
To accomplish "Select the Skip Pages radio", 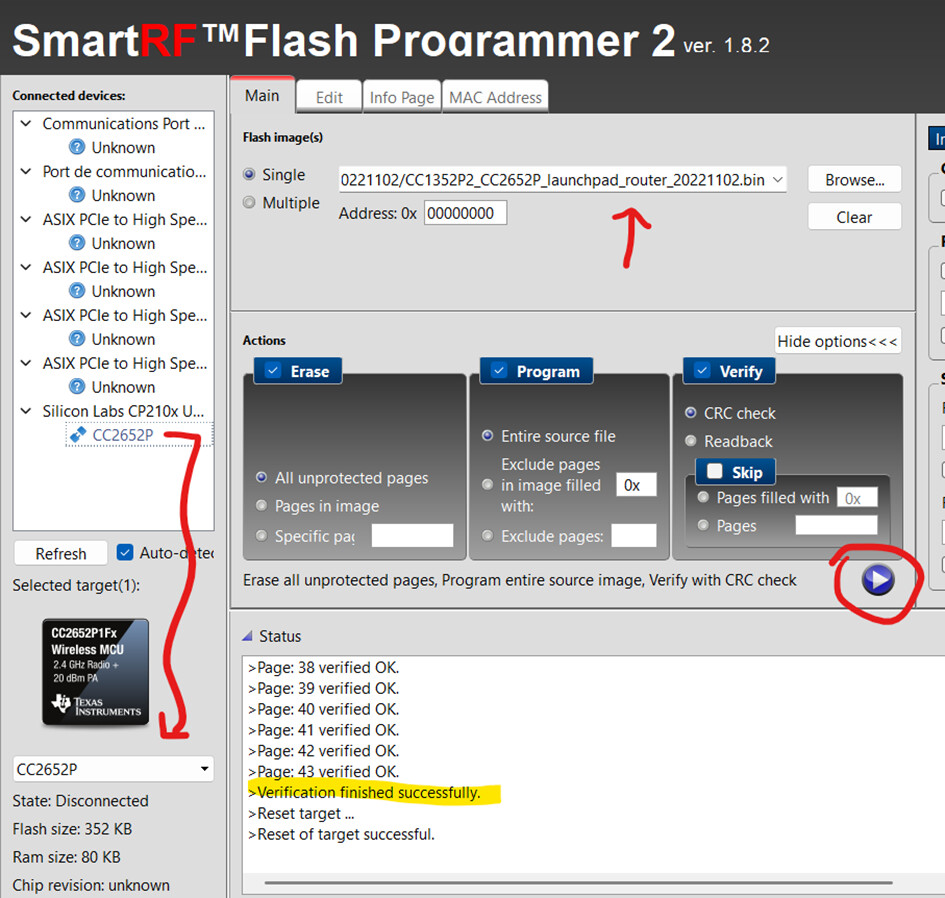I will (703, 526).
